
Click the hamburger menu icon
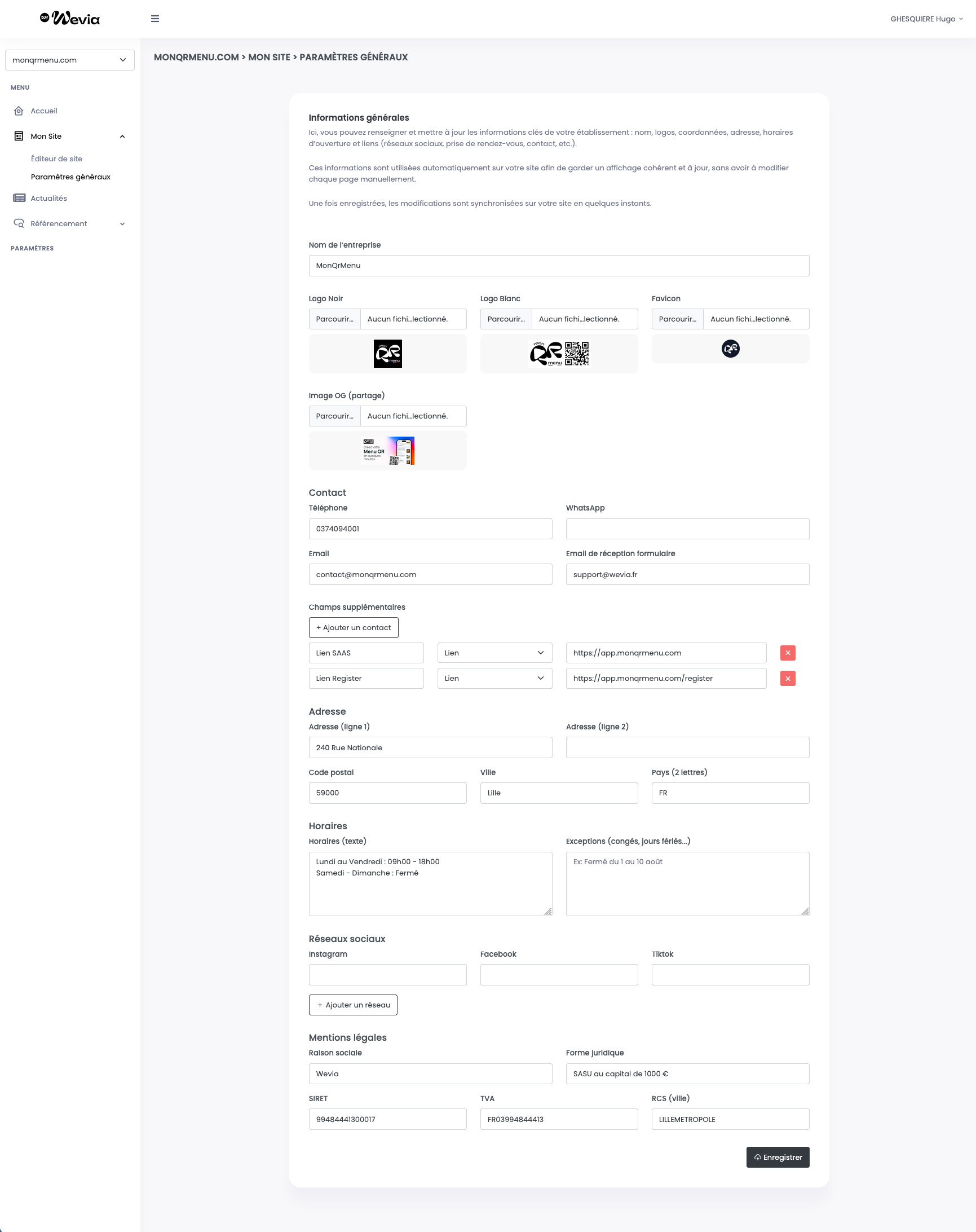click(154, 19)
